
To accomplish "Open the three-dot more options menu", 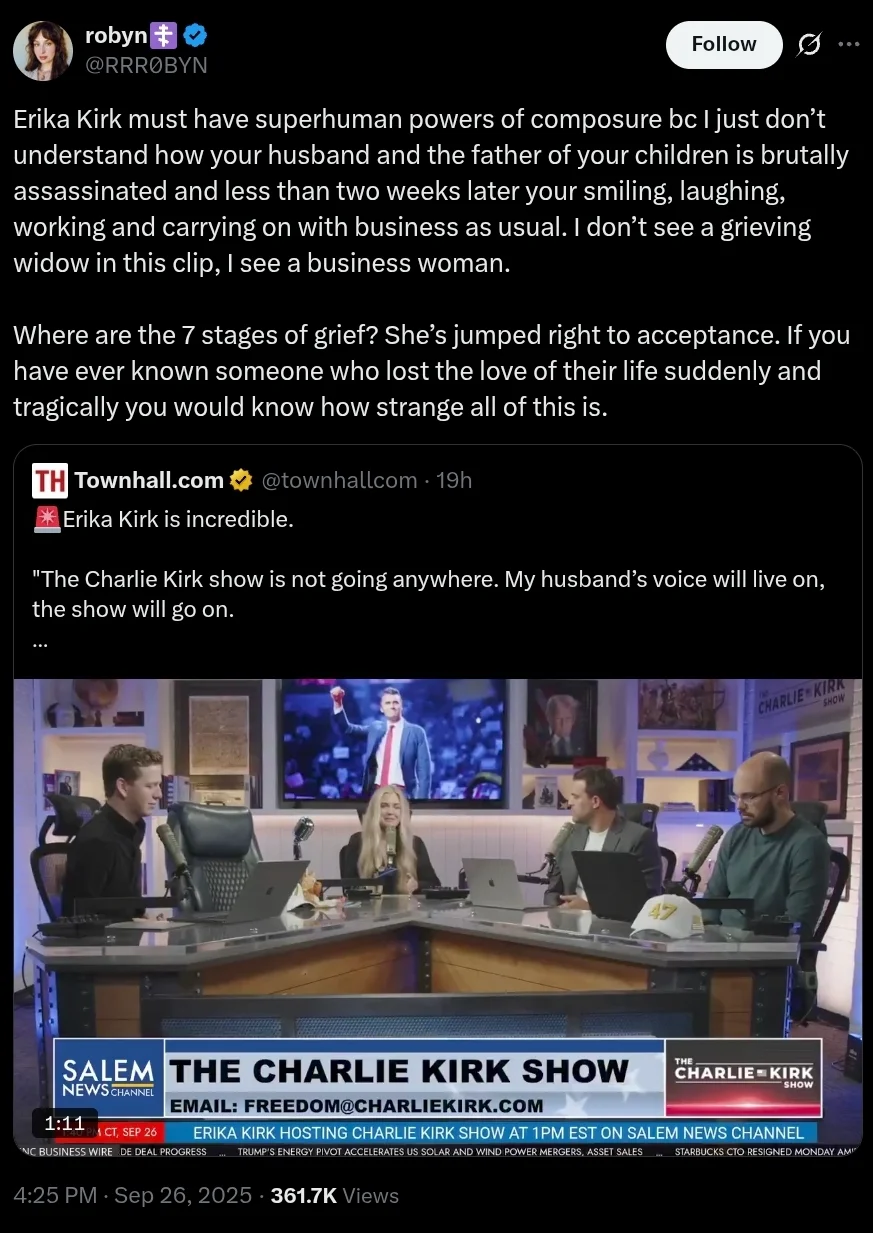I will pyautogui.click(x=848, y=44).
